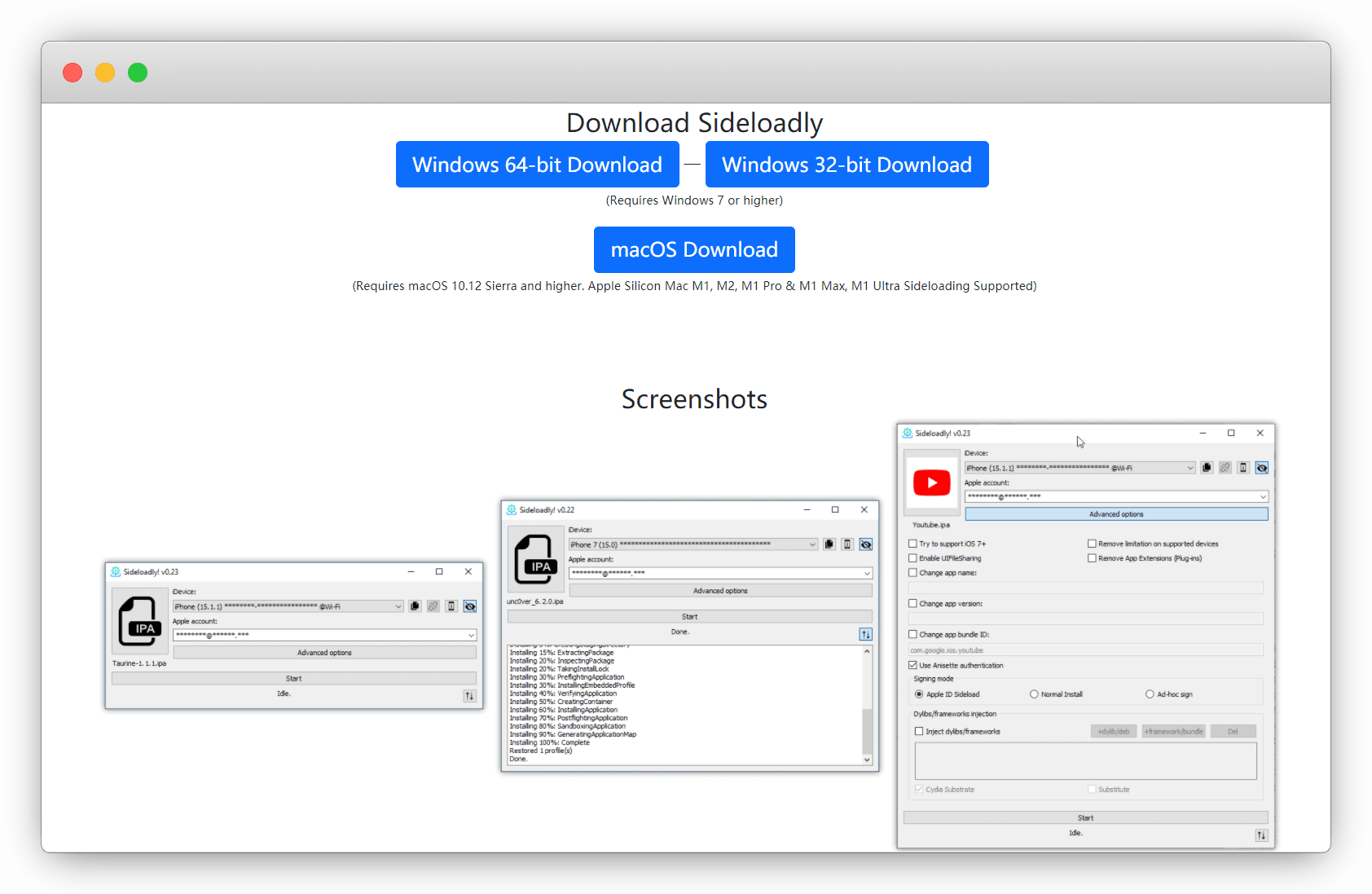Click the IPA file icon above Taurine-1.1.1.ipa

(x=139, y=622)
